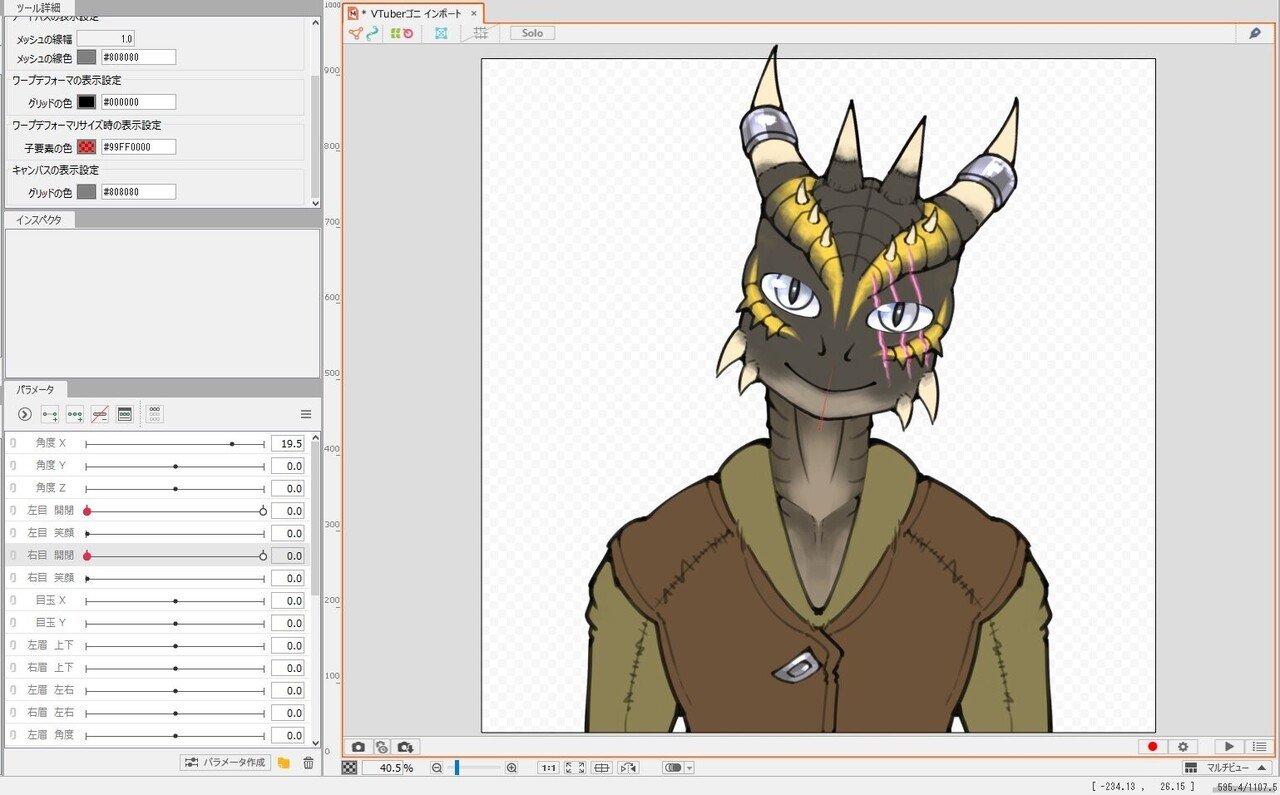The width and height of the screenshot is (1280, 795).
Task: Click the orange path edit icon in canvas toolbar
Action: (x=356, y=33)
